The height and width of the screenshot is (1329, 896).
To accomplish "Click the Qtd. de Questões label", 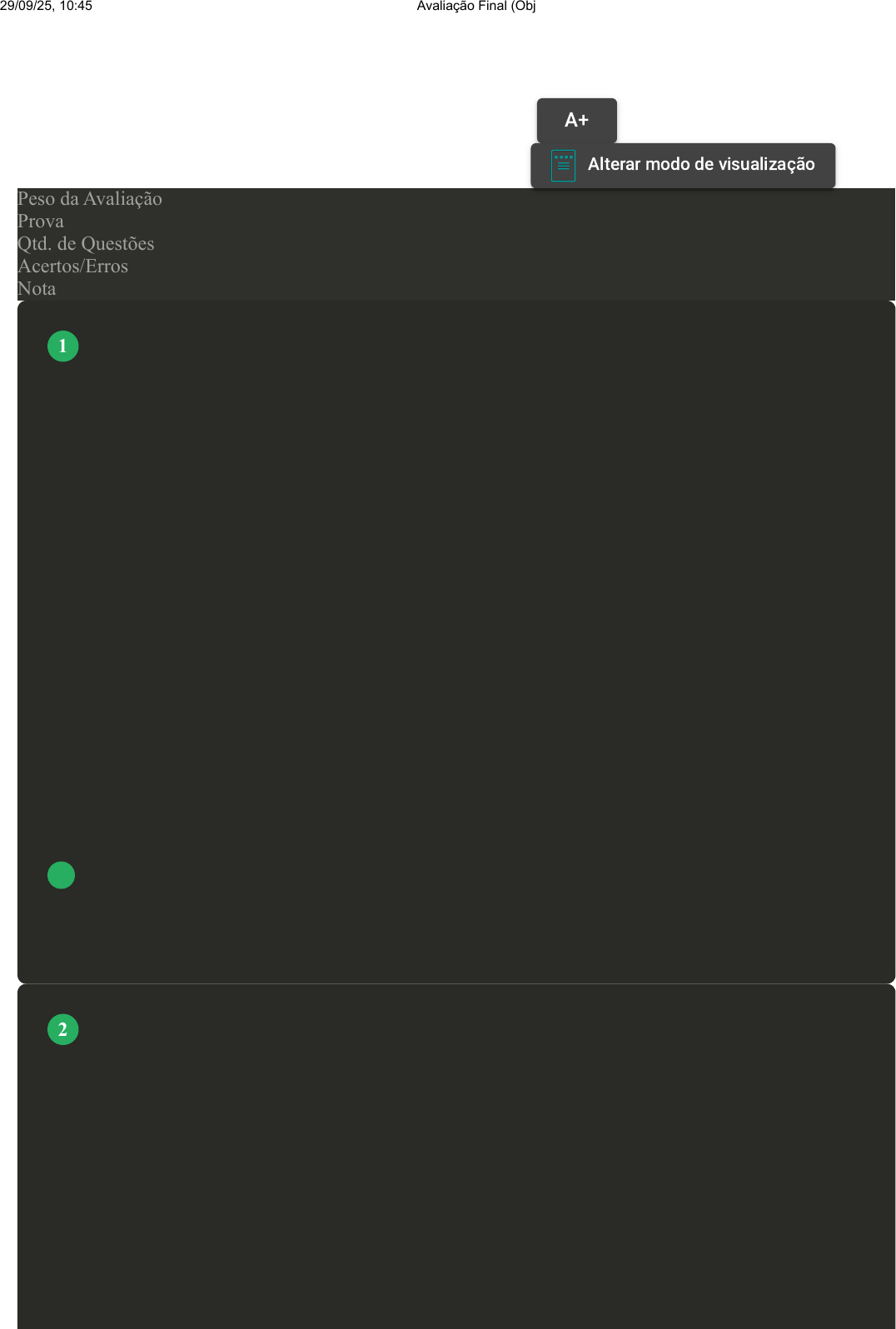I will click(86, 244).
